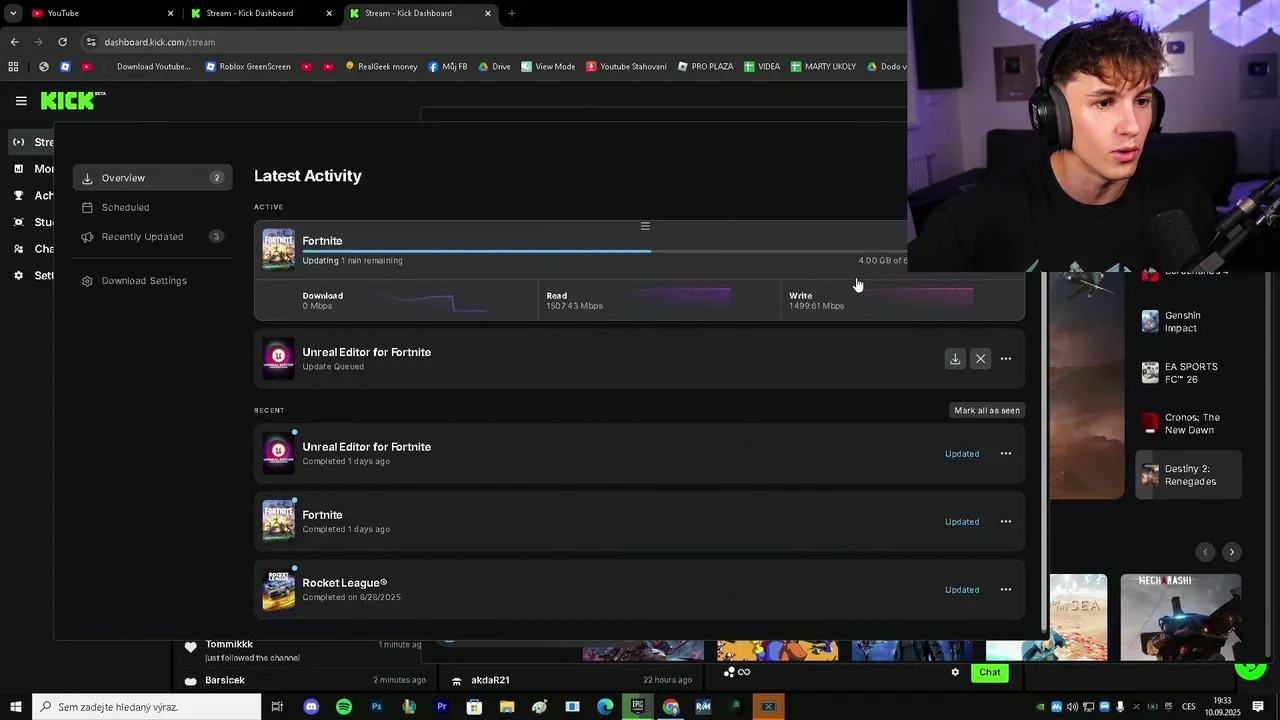Open Recently Updated section
Image resolution: width=1280 pixels, height=720 pixels.
point(152,237)
